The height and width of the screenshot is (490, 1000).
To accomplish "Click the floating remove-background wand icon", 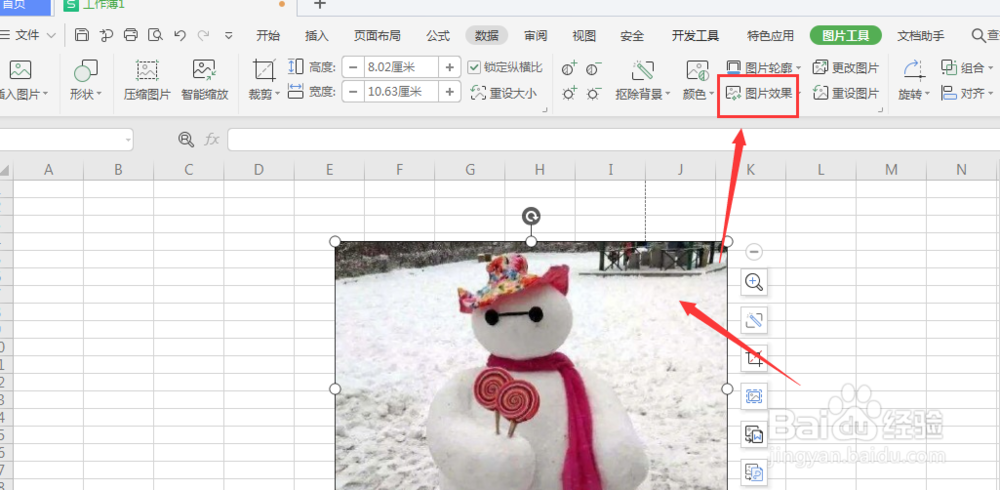I will pos(754,320).
